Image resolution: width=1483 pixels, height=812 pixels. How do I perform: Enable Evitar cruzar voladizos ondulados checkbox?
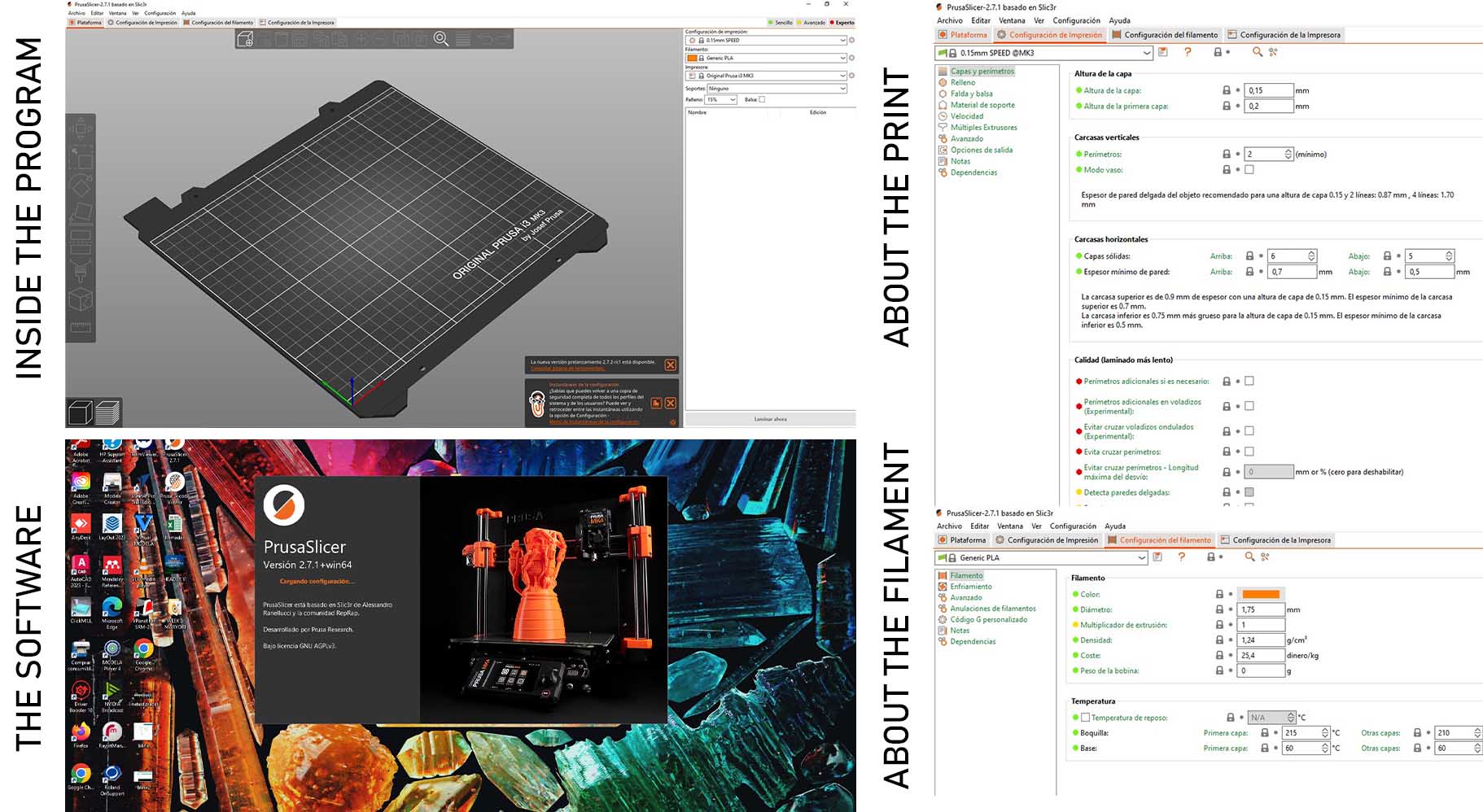click(x=1249, y=431)
